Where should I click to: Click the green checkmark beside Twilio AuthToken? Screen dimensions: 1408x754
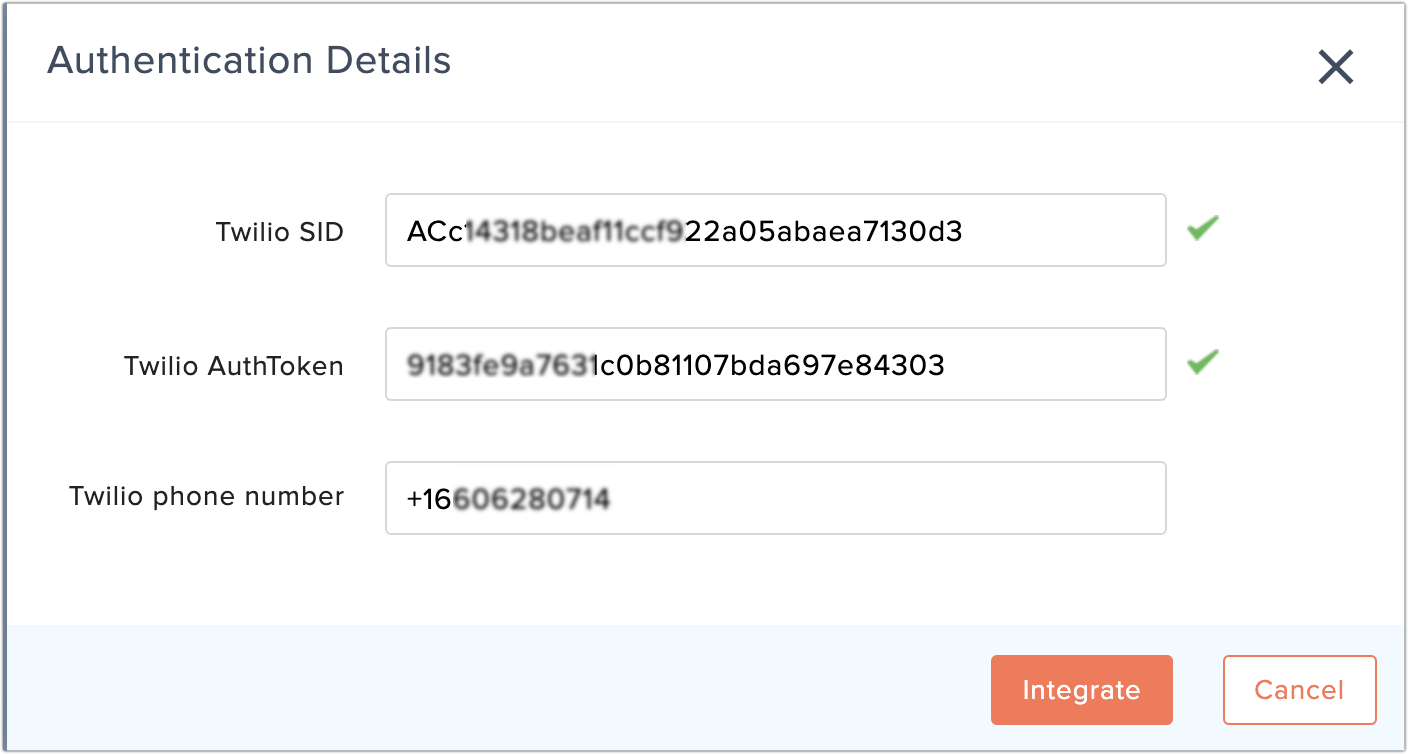1203,362
